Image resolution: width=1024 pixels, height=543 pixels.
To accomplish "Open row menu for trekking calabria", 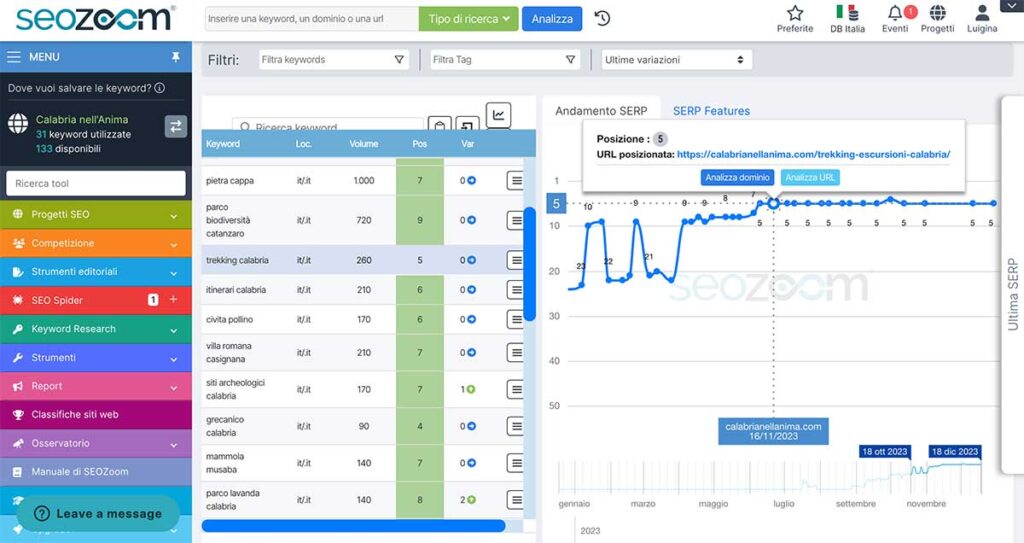I will pos(516,260).
